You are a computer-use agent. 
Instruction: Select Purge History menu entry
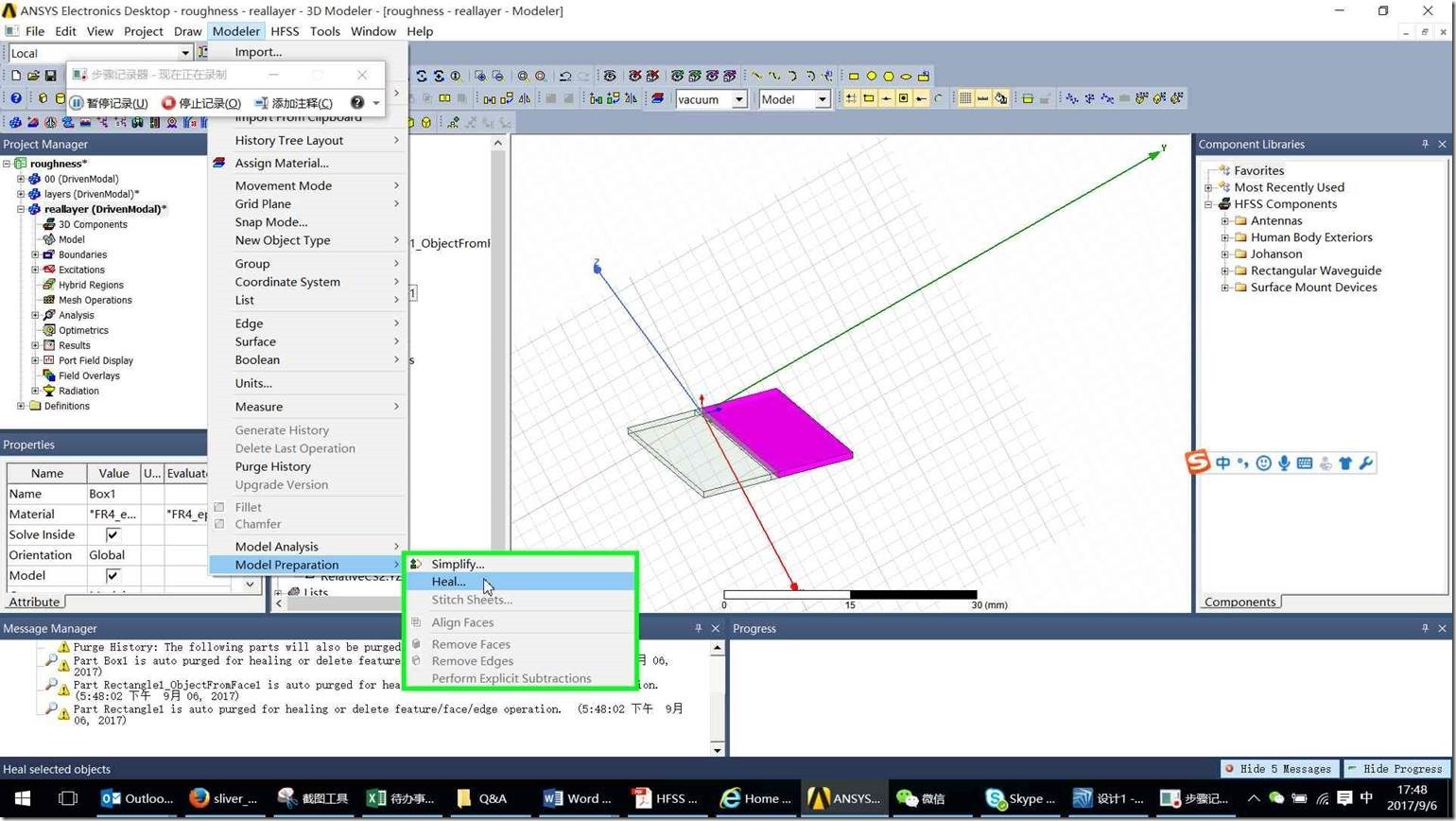tap(308, 466)
